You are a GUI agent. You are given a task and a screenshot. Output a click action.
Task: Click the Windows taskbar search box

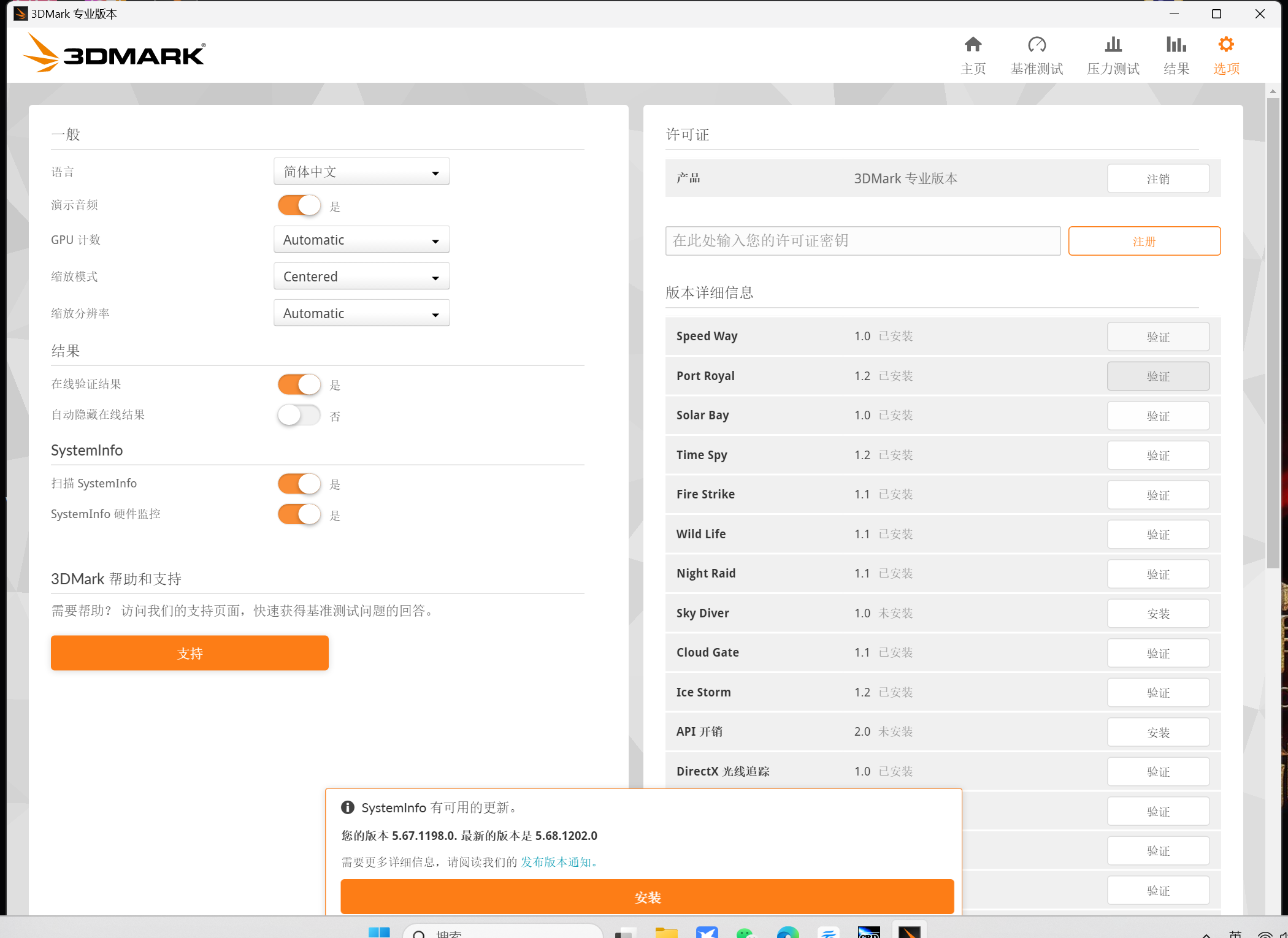503,932
